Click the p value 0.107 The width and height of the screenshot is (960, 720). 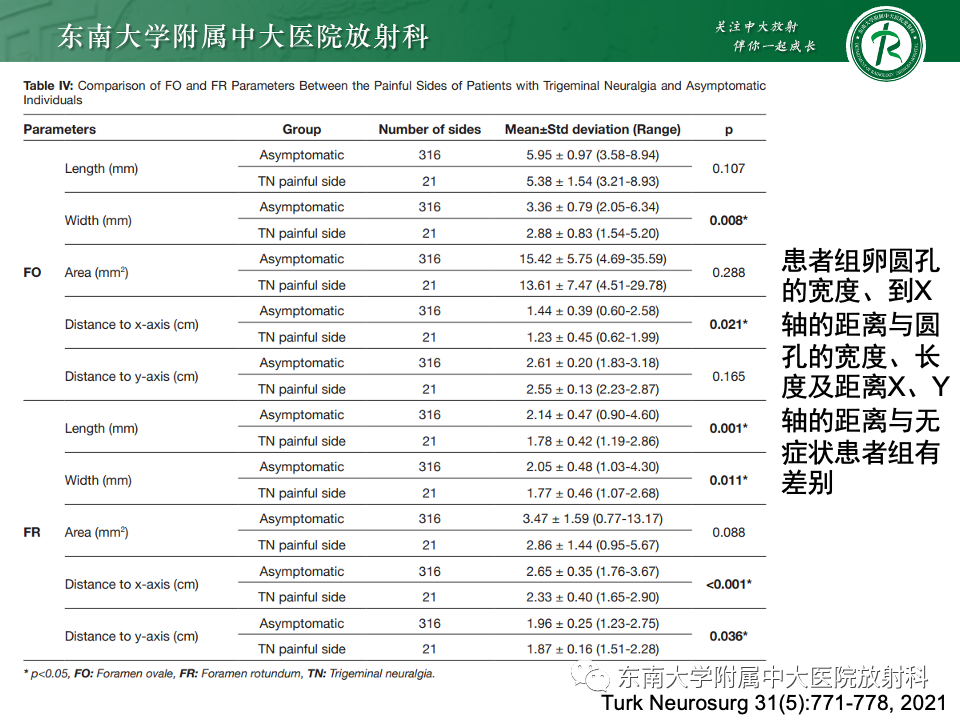coord(729,168)
